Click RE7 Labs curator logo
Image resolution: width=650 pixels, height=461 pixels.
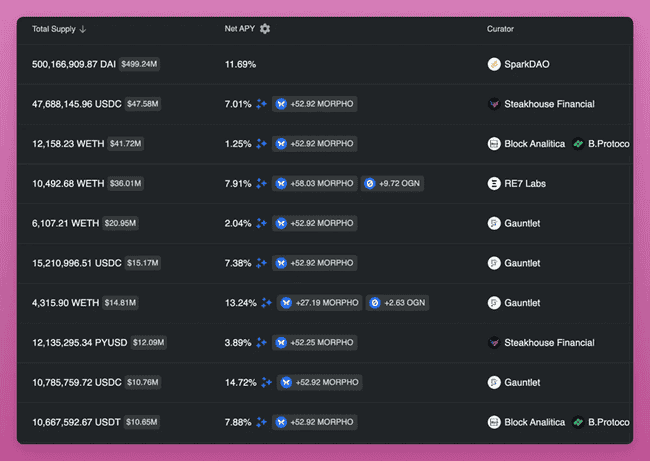[494, 183]
